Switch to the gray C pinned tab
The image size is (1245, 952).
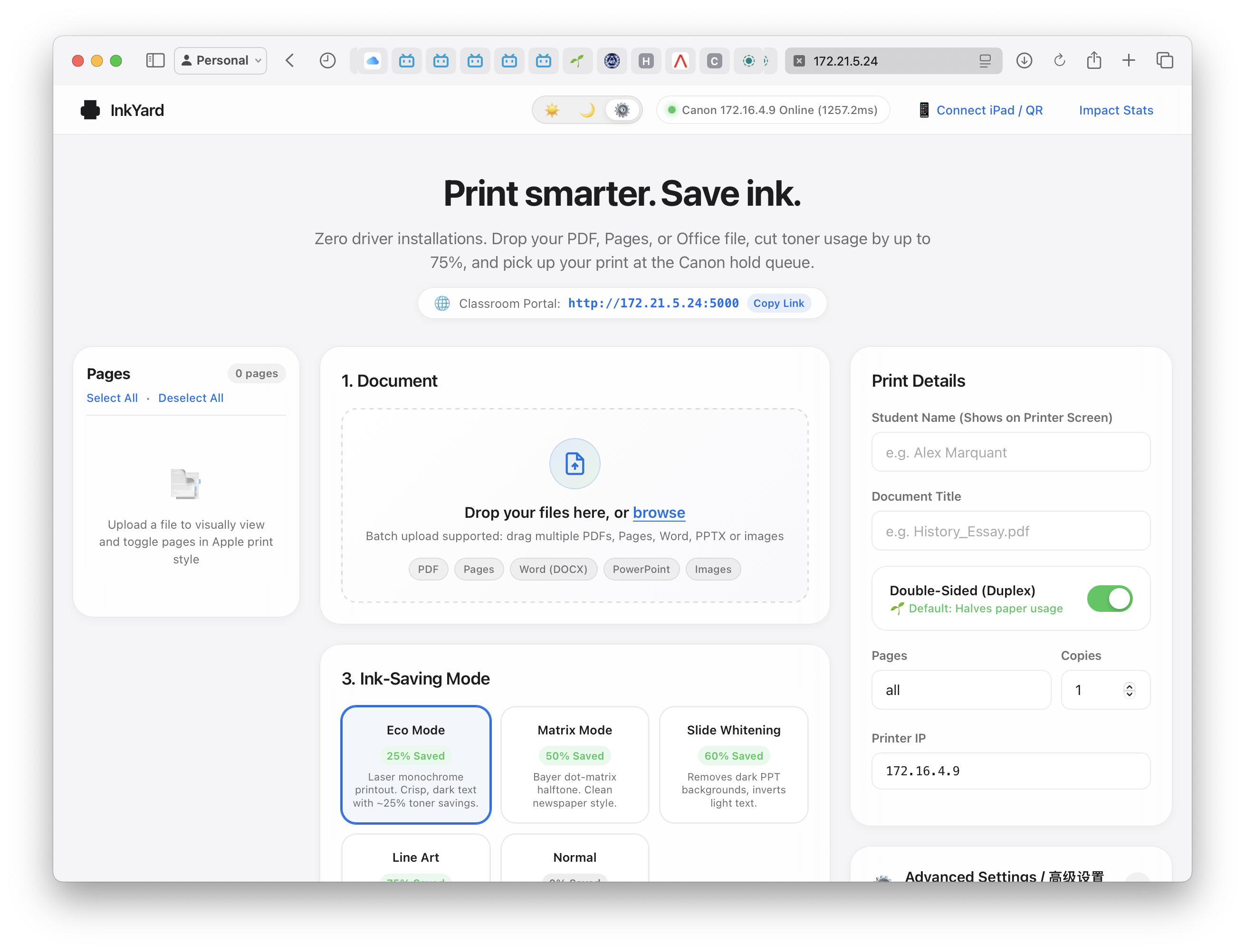tap(714, 61)
